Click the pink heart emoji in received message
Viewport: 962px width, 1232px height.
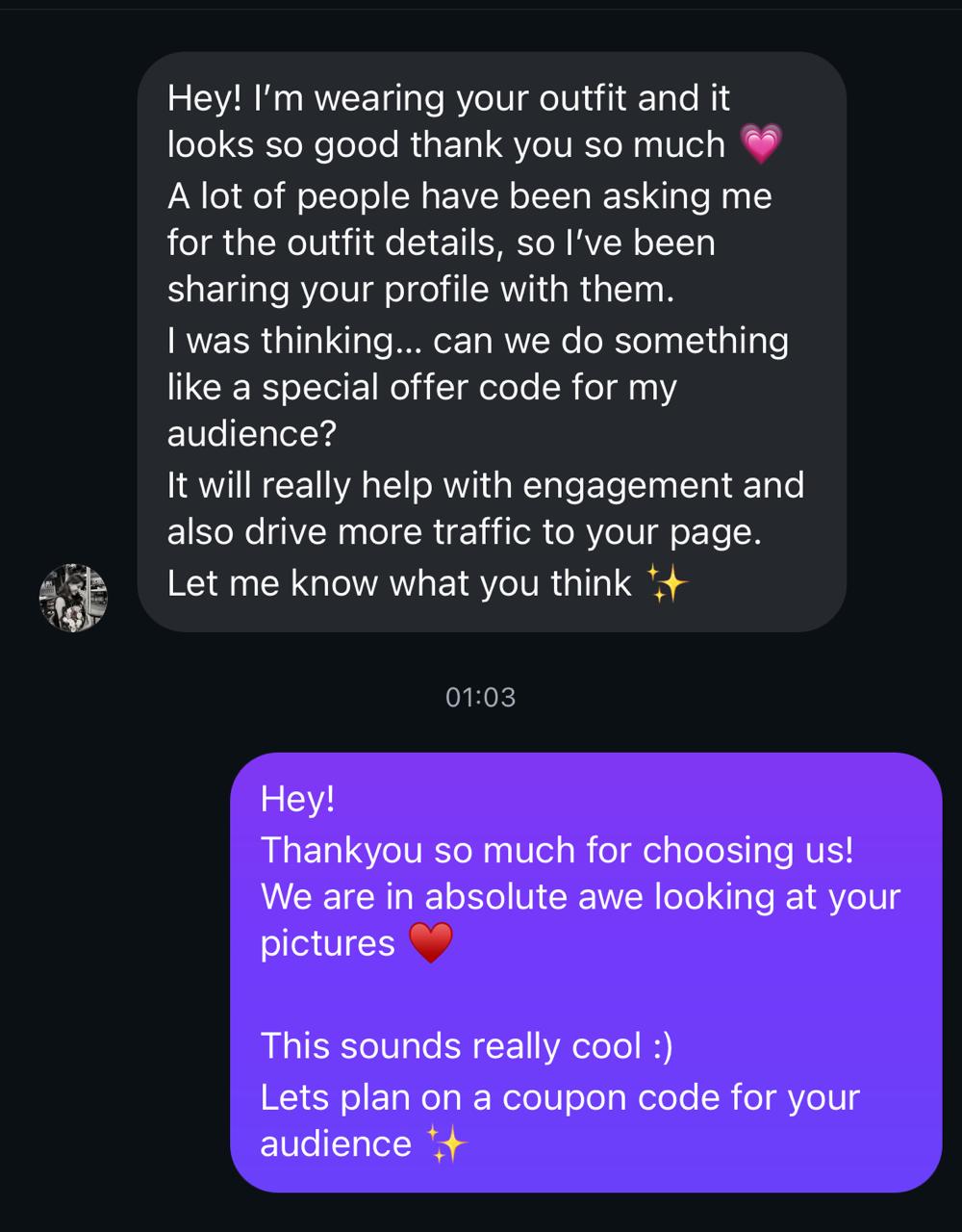tap(761, 145)
